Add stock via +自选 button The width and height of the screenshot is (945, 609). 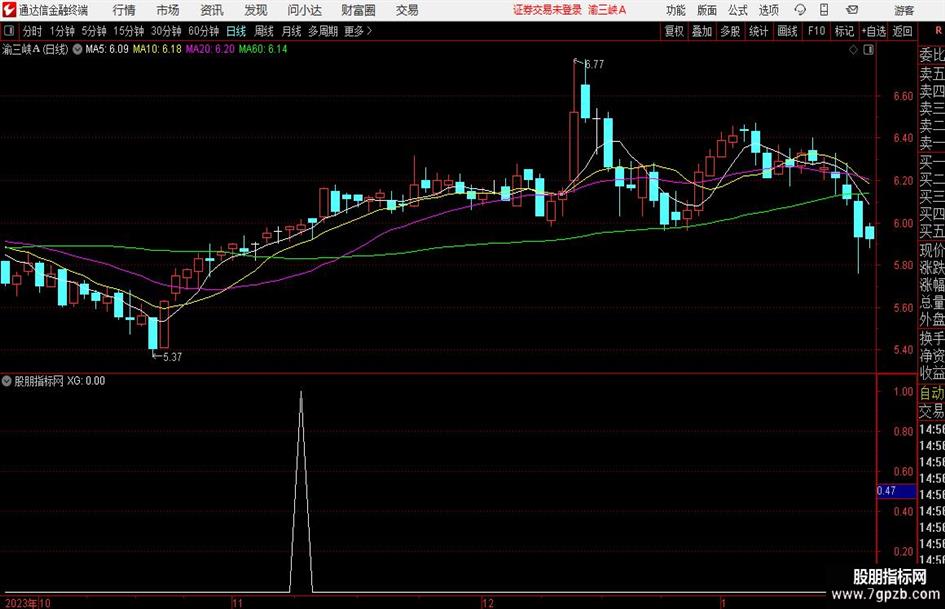point(874,31)
